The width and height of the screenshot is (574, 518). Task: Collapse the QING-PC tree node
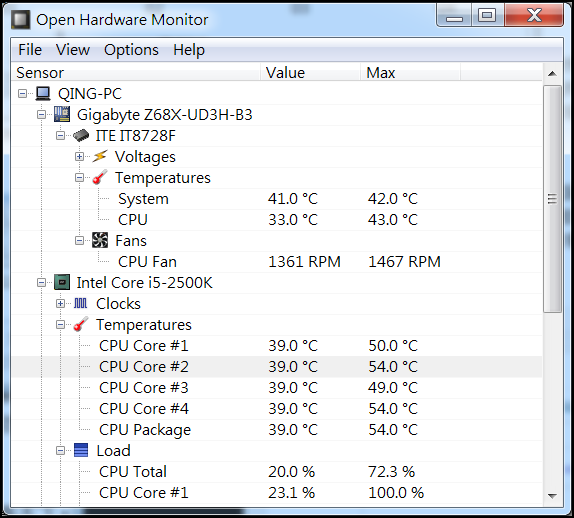point(22,94)
